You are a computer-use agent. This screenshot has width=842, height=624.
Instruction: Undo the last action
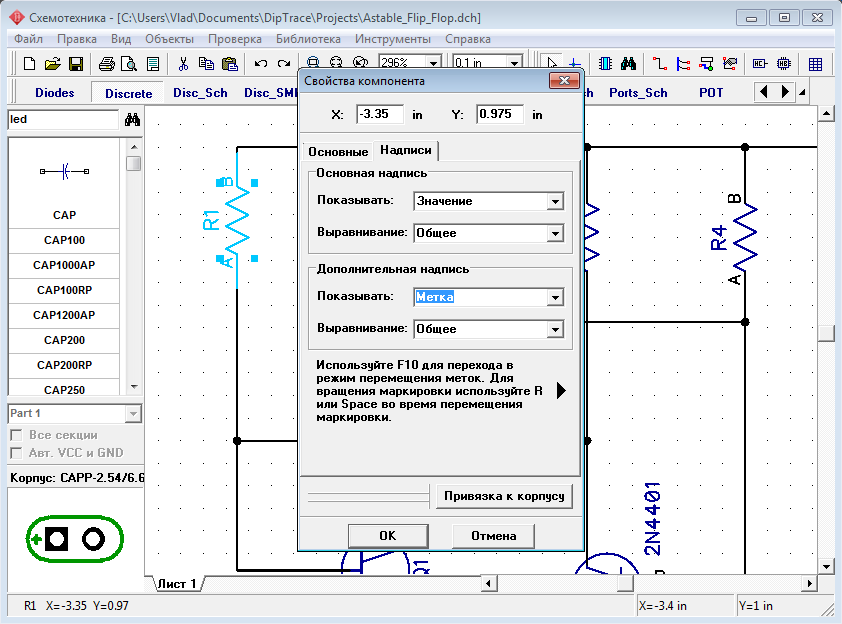(x=261, y=64)
